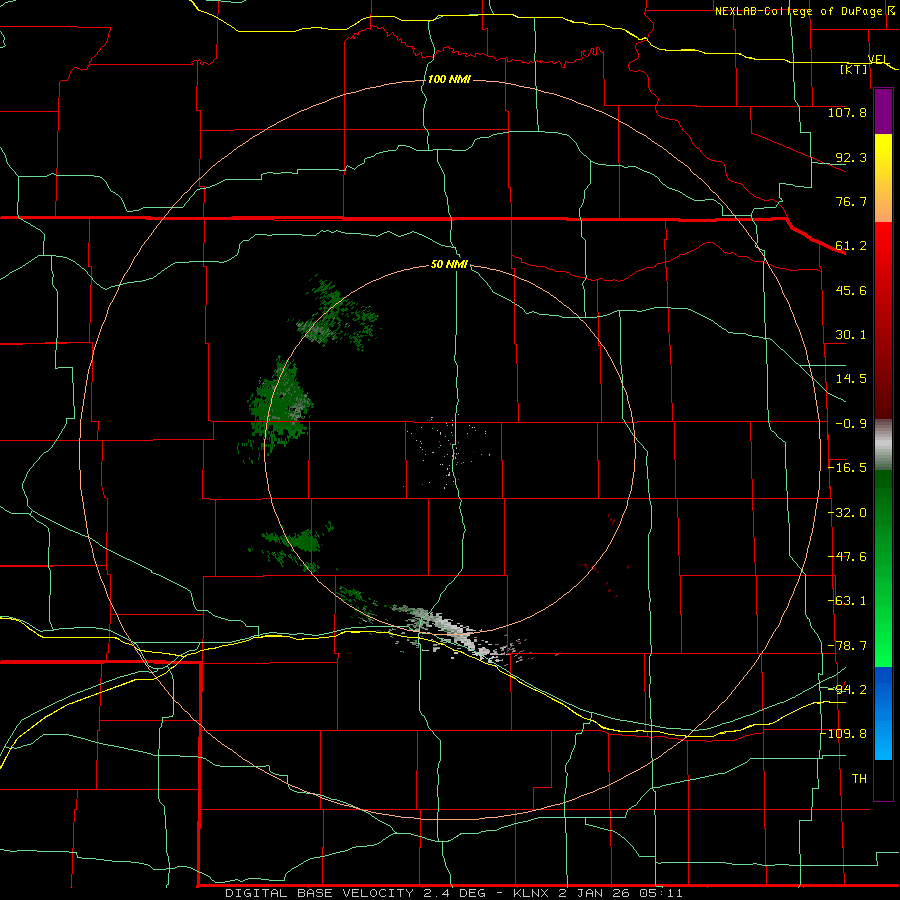Click the 30.1 velocity scale value

tap(851, 335)
